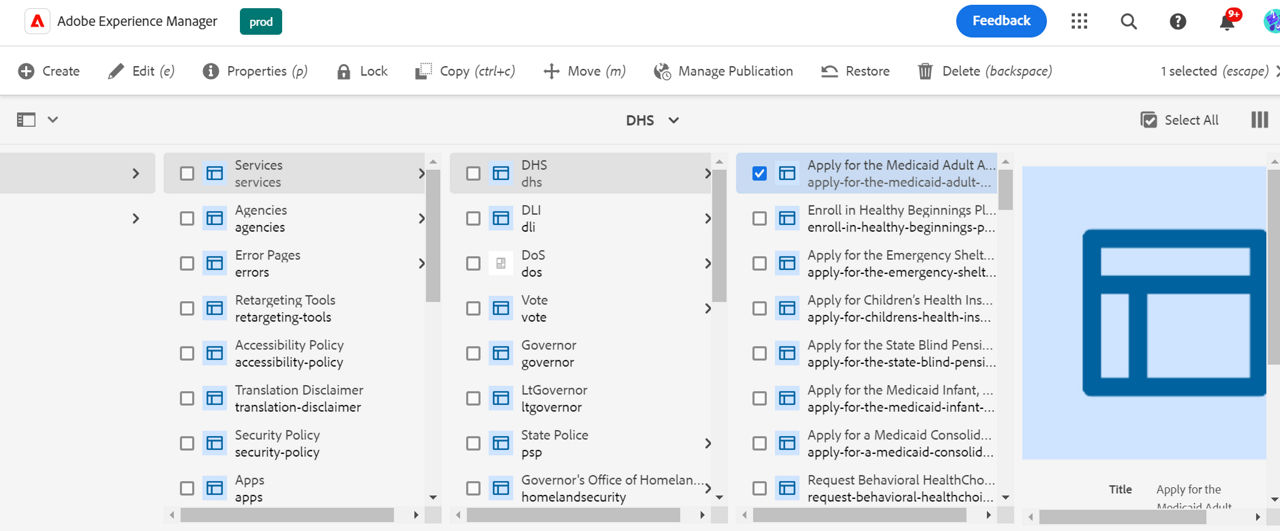
Task: Click the Create plus button
Action: [x=49, y=71]
